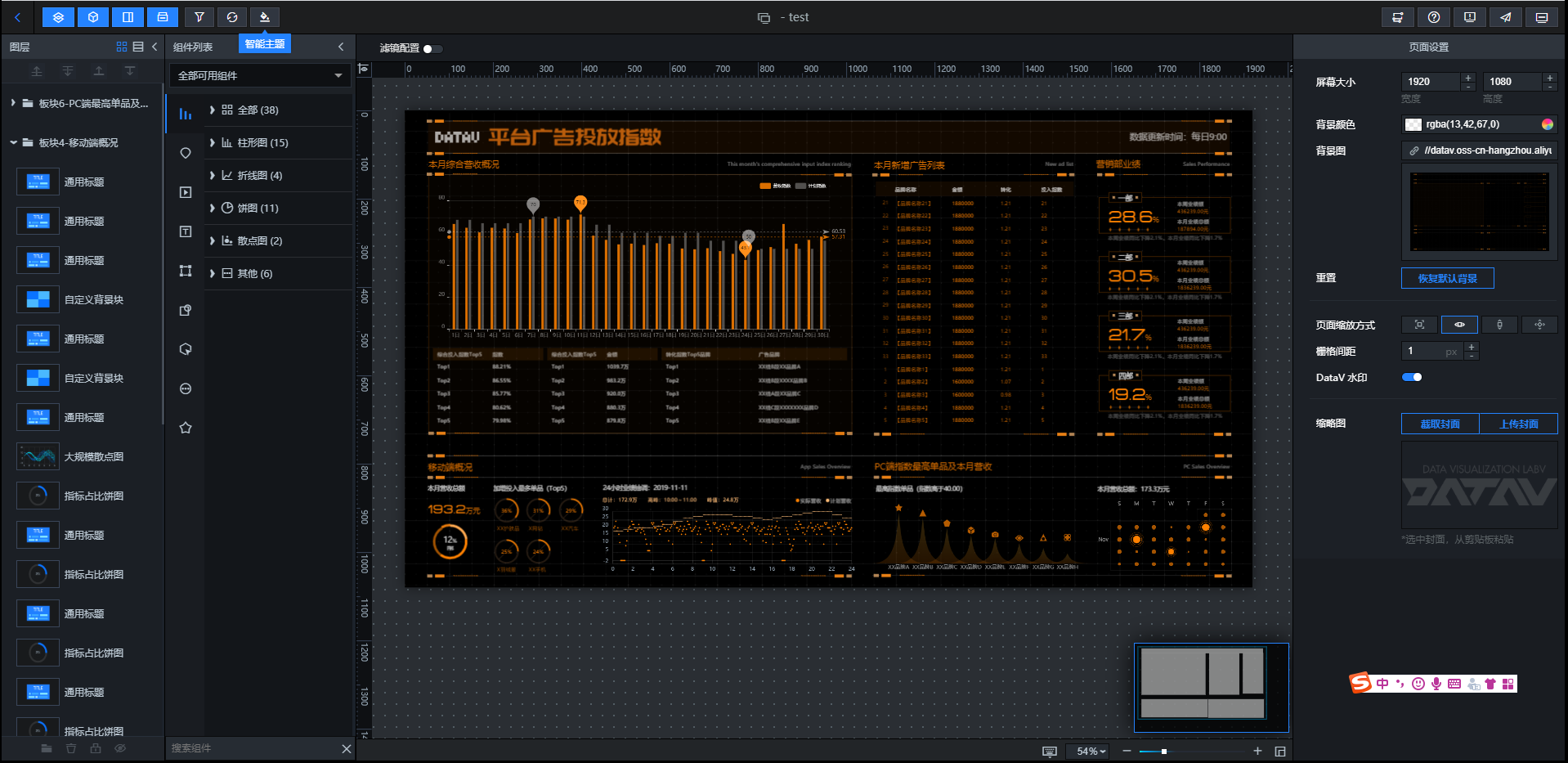Click the group layers folder icon
Viewport: 1568px width, 763px height.
point(47,748)
